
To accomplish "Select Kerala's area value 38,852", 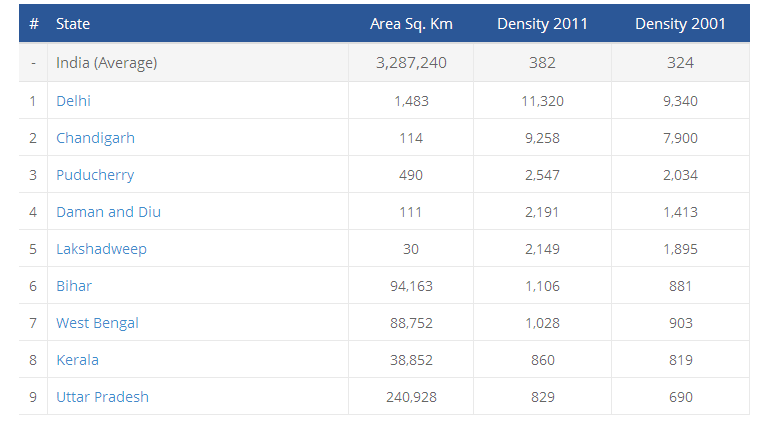I will (x=411, y=360).
